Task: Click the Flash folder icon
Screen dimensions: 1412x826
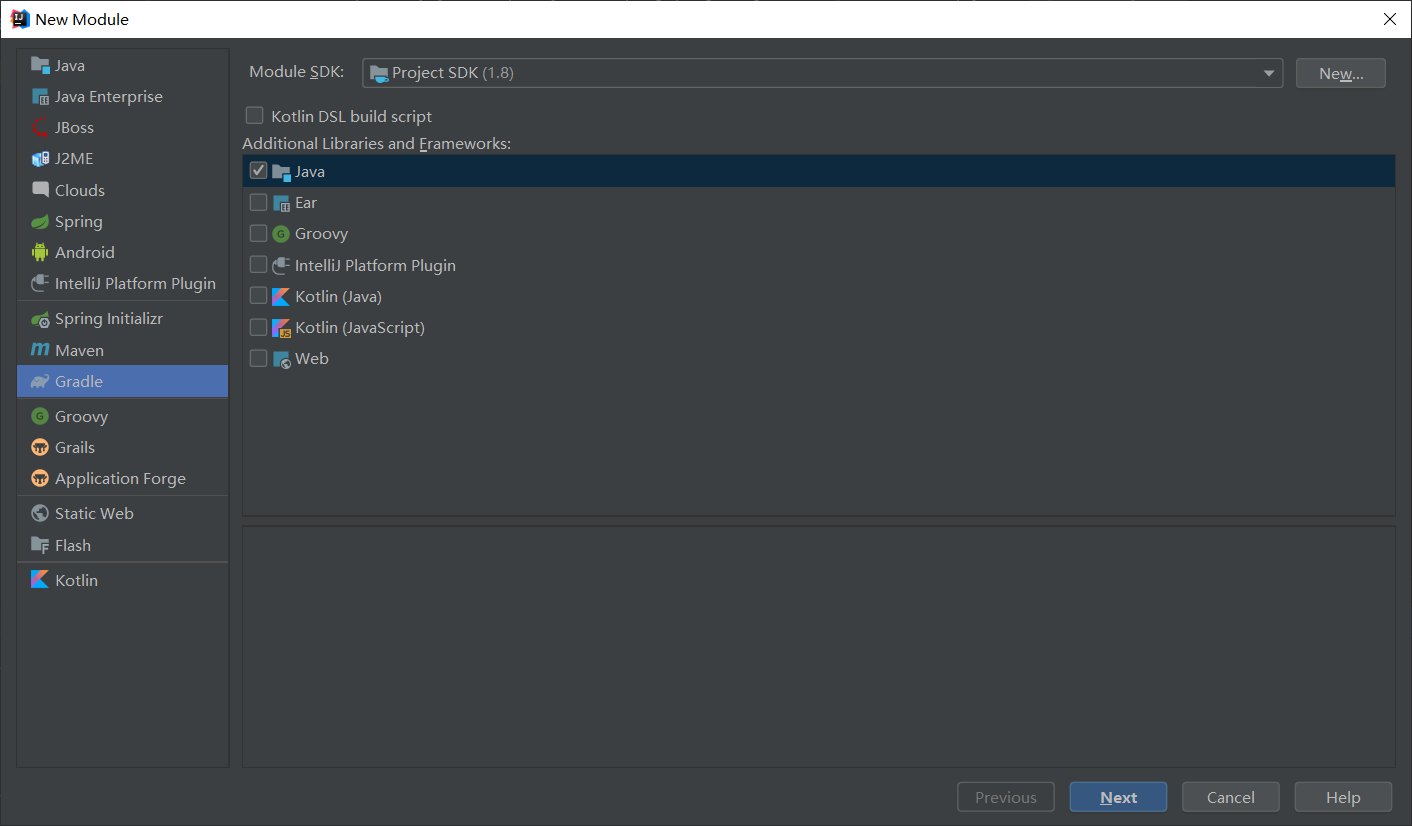Action: pos(40,546)
